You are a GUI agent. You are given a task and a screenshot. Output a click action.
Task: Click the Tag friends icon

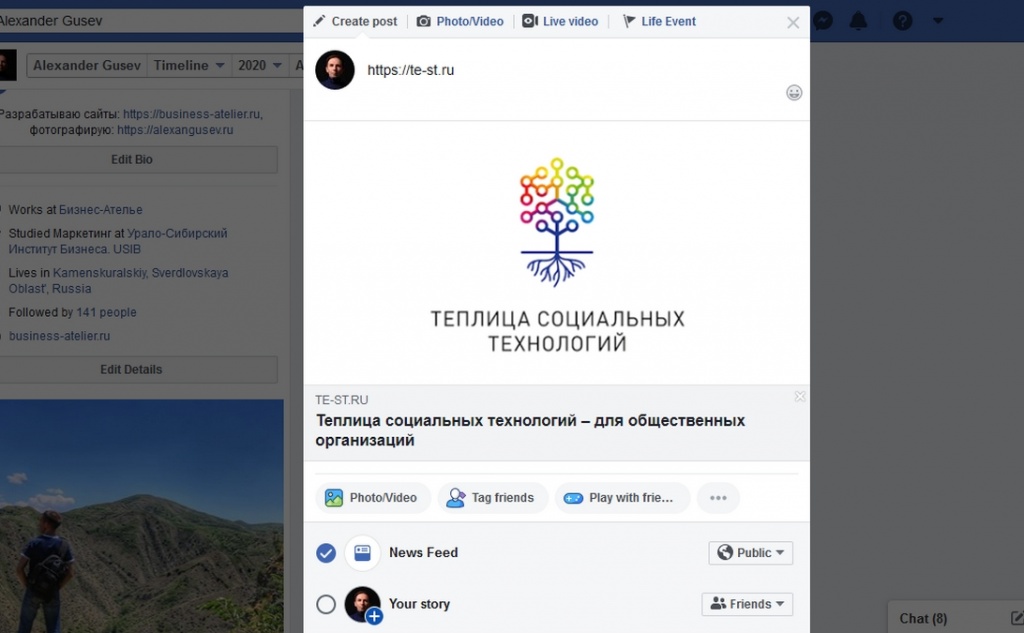click(x=455, y=497)
